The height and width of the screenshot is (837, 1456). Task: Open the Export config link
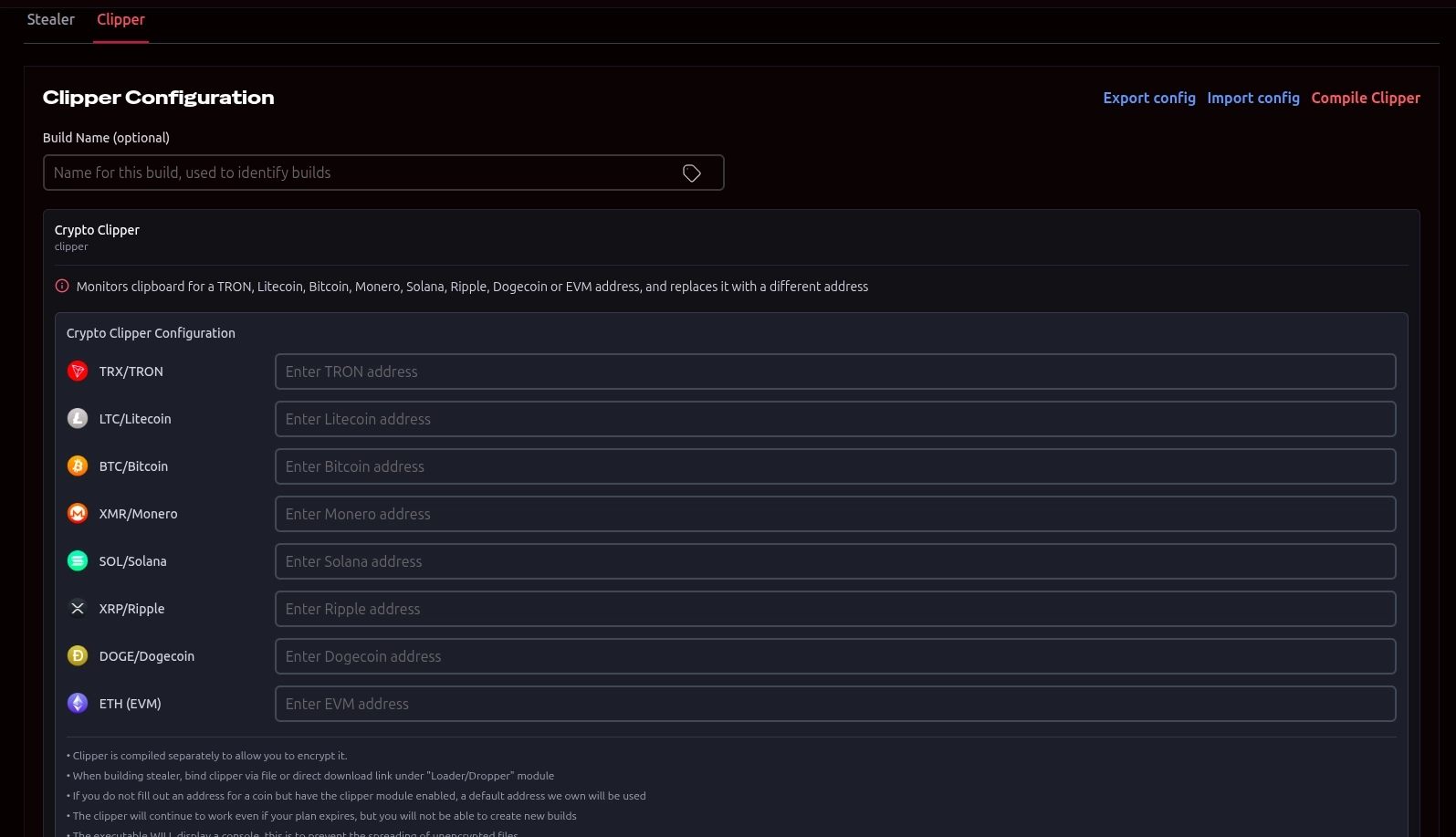point(1149,98)
